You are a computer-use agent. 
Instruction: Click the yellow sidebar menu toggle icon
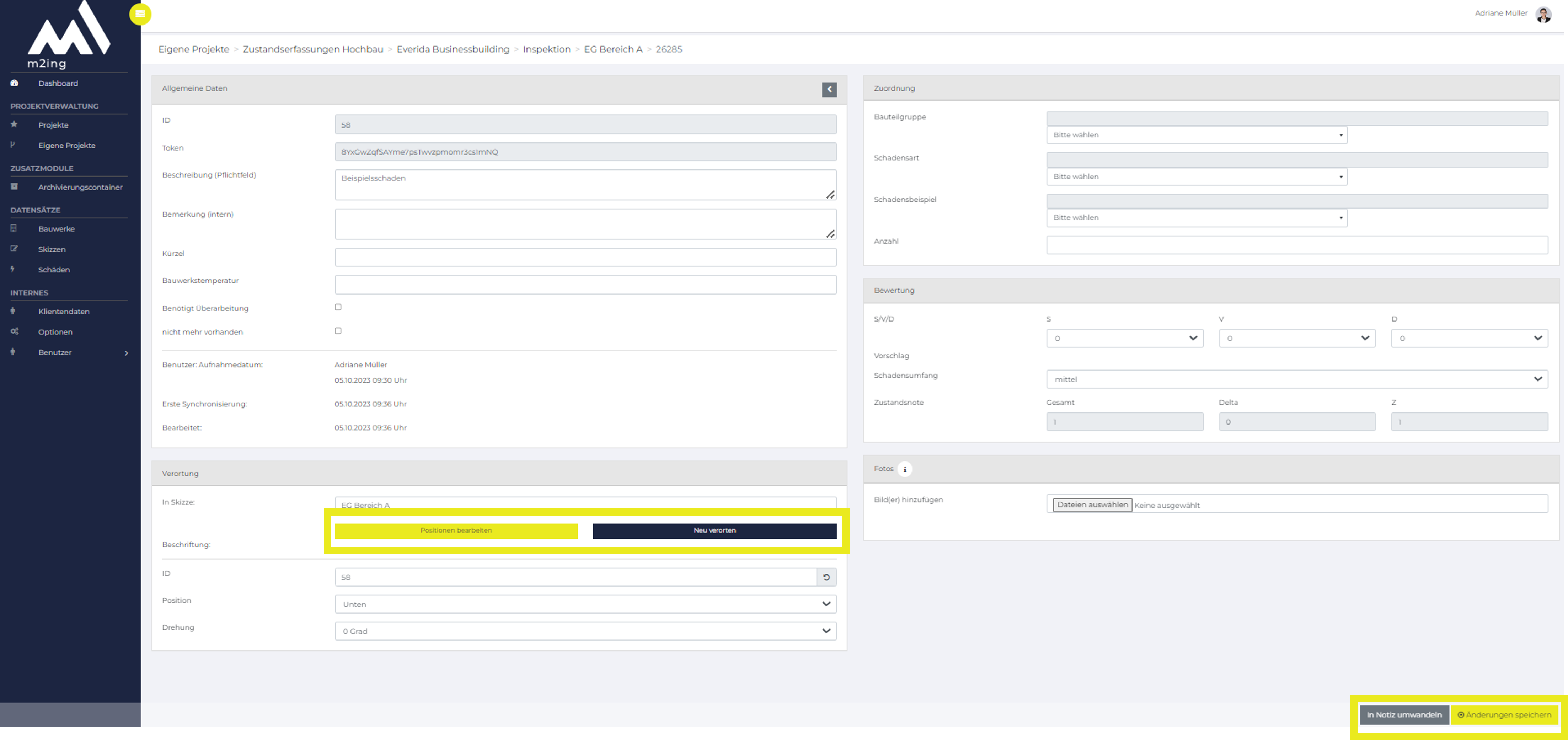(140, 14)
